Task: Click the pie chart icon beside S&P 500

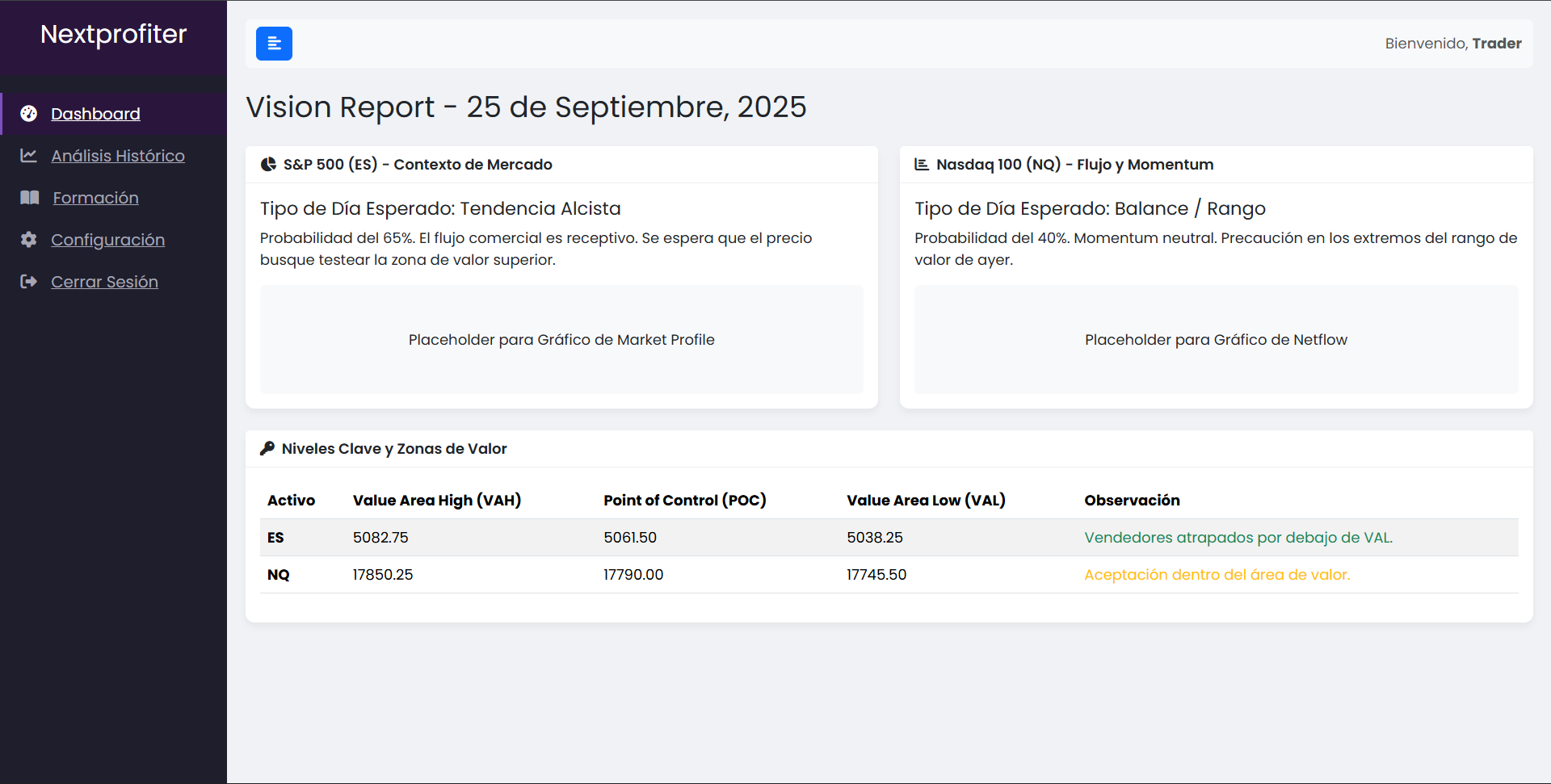Action: pos(267,164)
